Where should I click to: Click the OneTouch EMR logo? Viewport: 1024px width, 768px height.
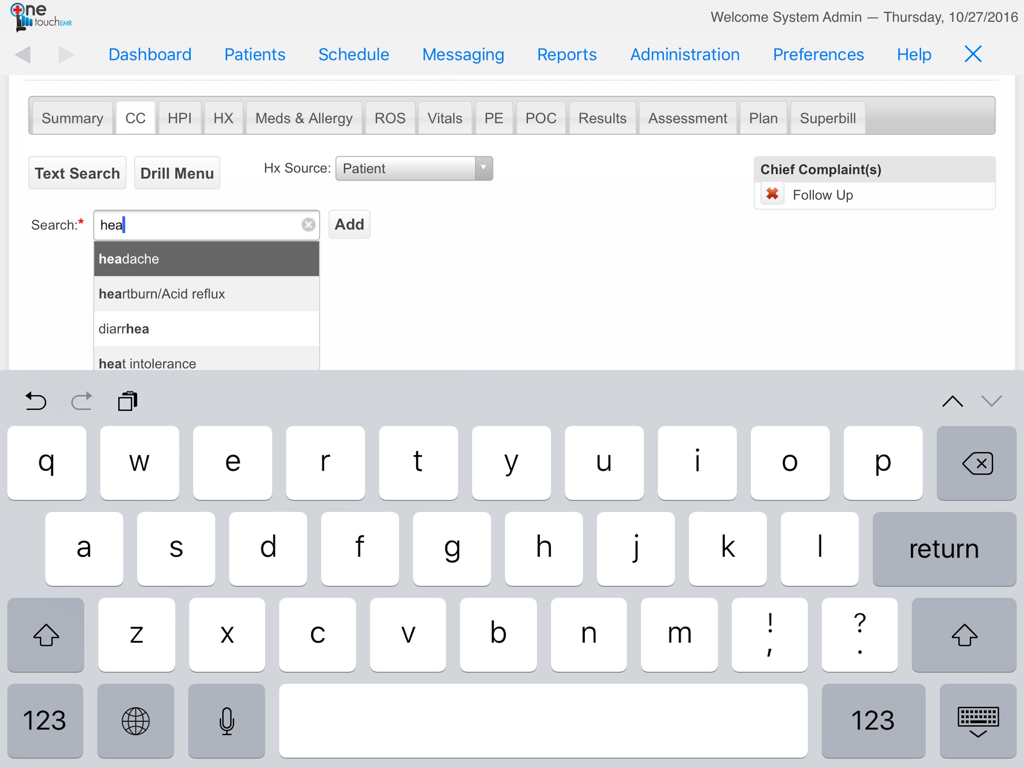tap(38, 18)
